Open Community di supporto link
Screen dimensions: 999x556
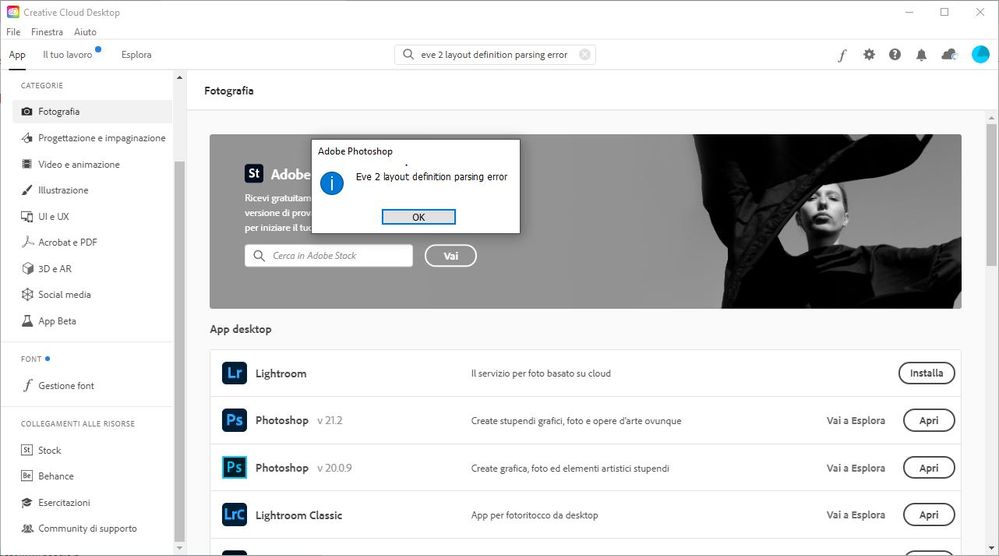tap(92, 528)
